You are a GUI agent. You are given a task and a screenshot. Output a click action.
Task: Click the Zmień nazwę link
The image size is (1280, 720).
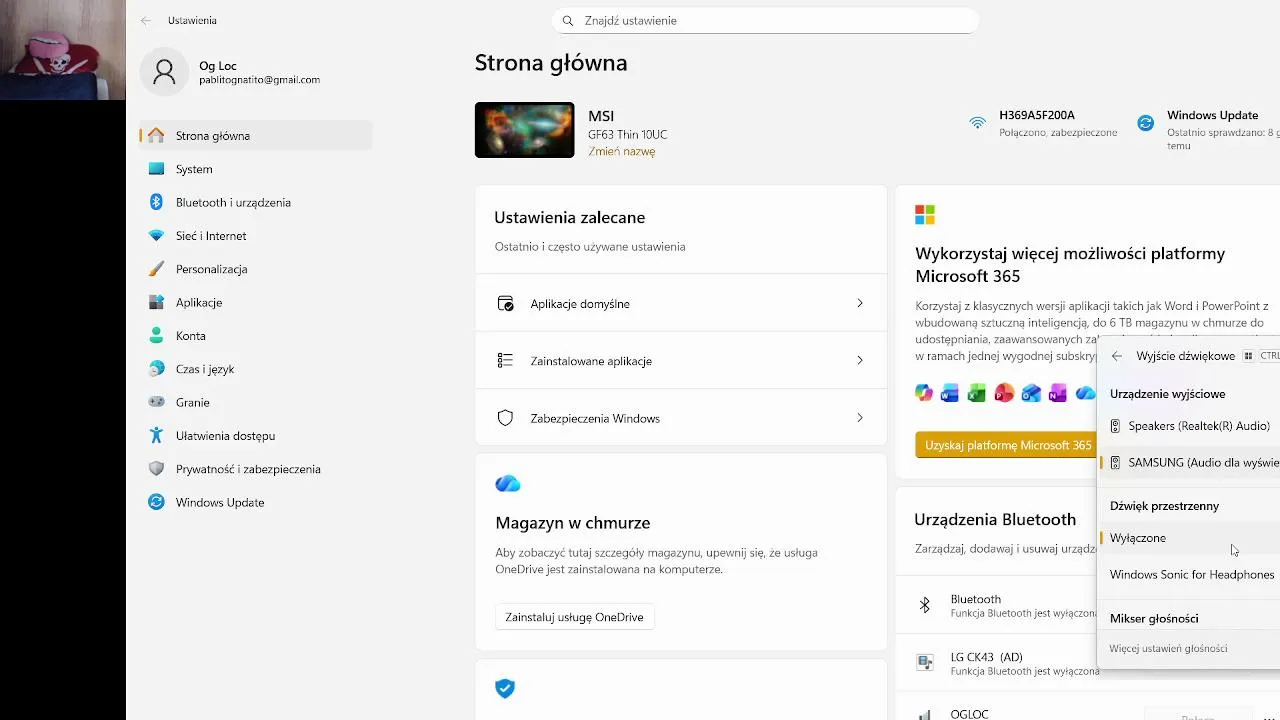pyautogui.click(x=621, y=152)
